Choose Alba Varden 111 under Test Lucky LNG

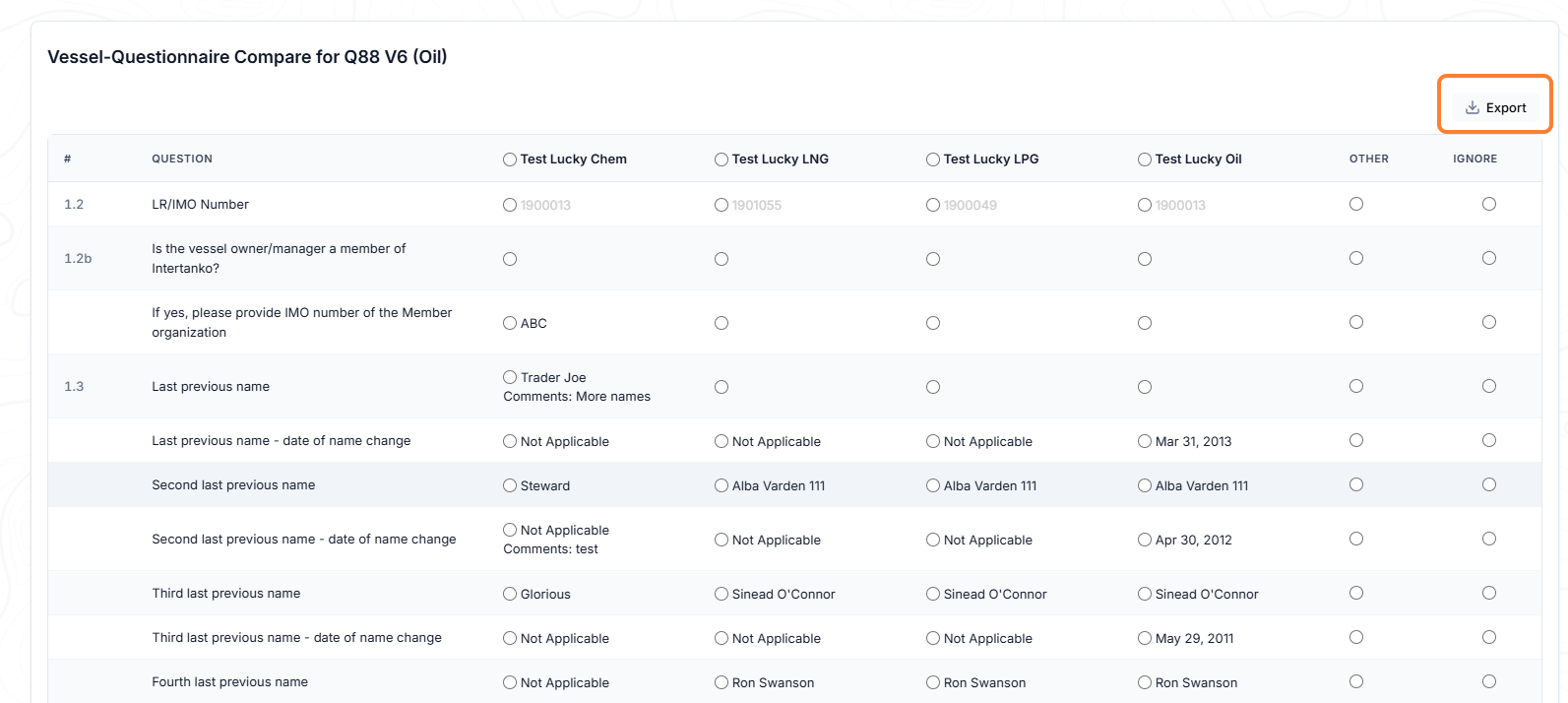click(x=721, y=485)
